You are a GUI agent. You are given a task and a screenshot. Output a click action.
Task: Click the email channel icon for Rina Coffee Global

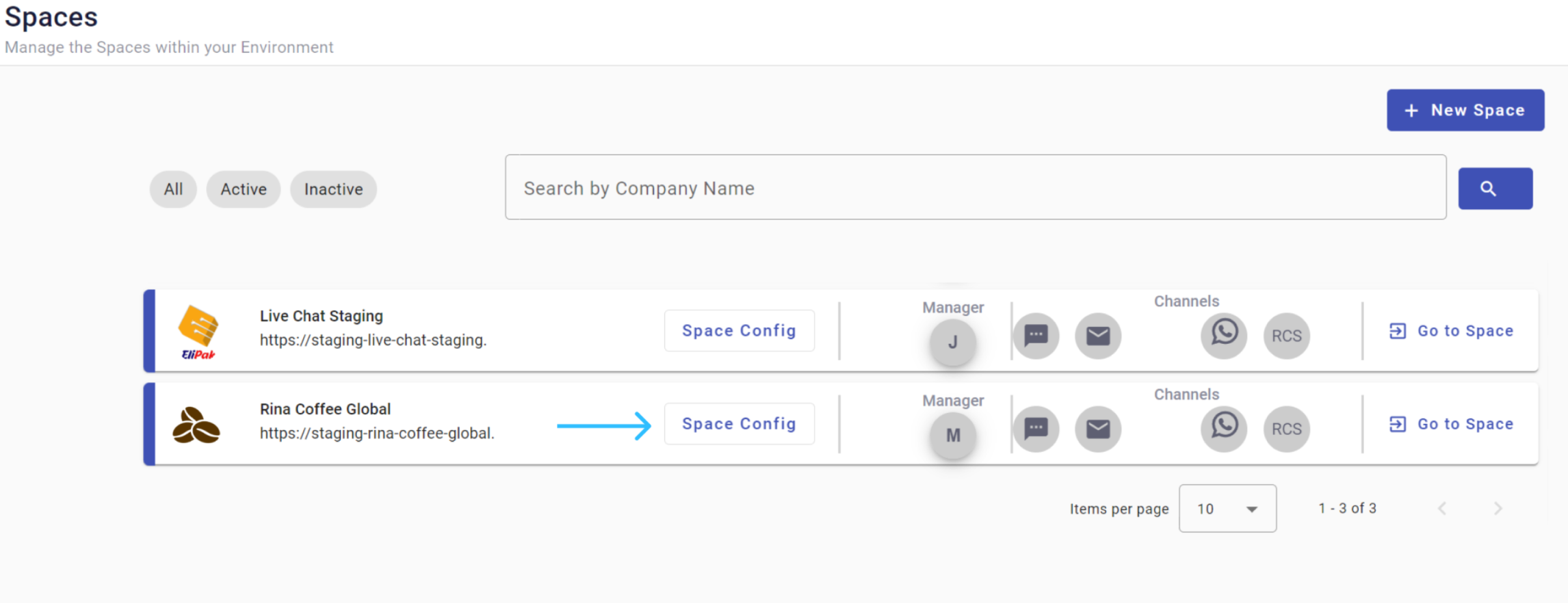[1098, 429]
